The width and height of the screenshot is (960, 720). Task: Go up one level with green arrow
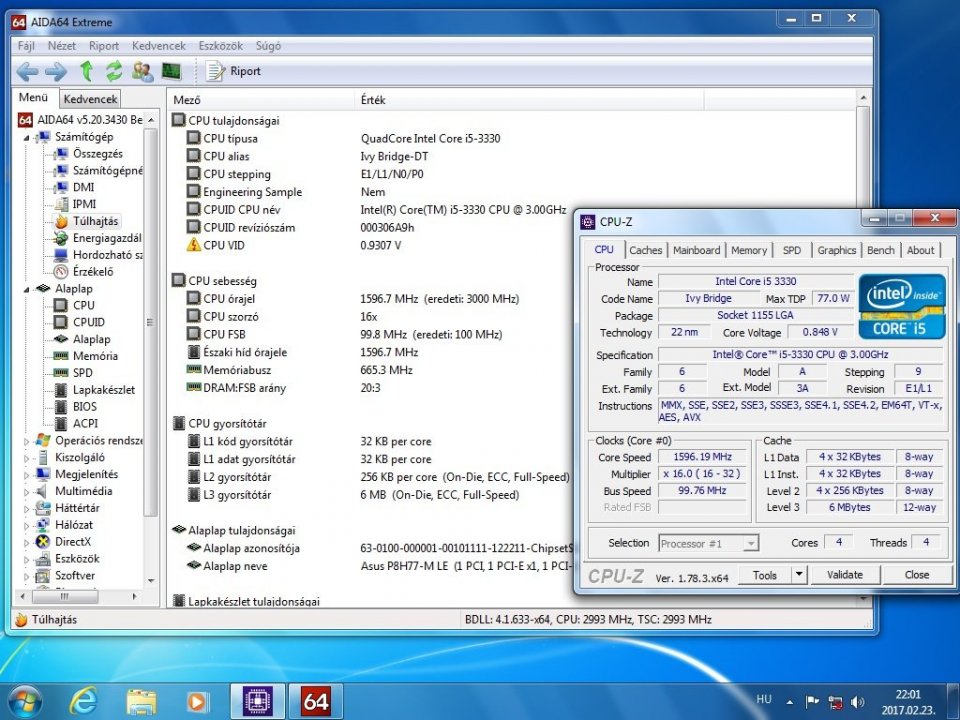(86, 71)
